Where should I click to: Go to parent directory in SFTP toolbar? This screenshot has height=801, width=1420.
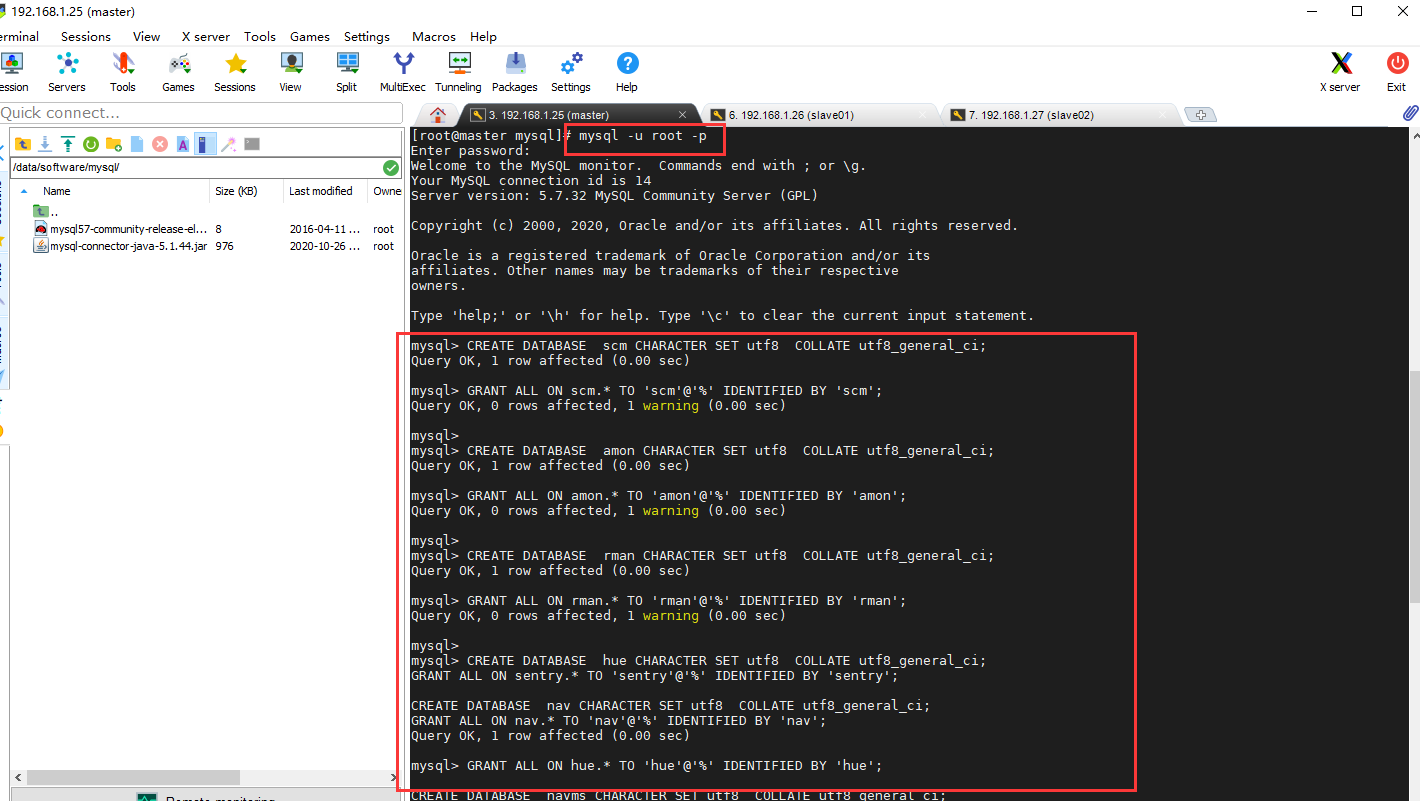pos(22,145)
